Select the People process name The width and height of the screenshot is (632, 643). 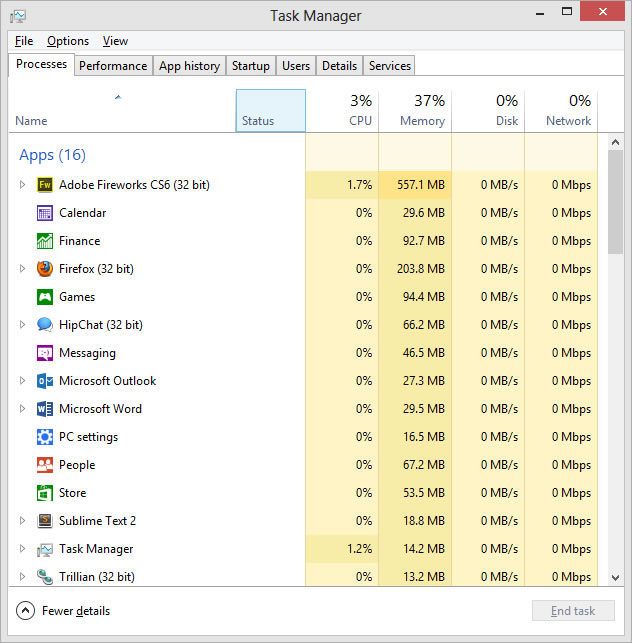point(77,465)
